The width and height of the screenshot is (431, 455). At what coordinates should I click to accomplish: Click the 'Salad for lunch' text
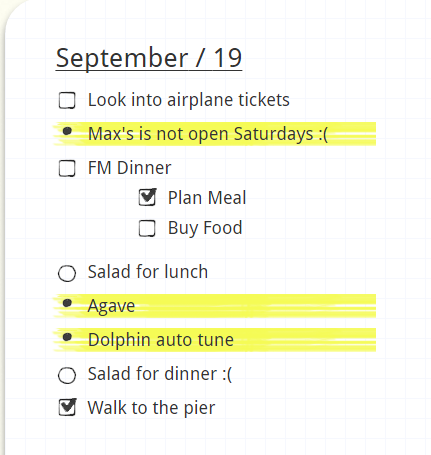[x=148, y=272]
